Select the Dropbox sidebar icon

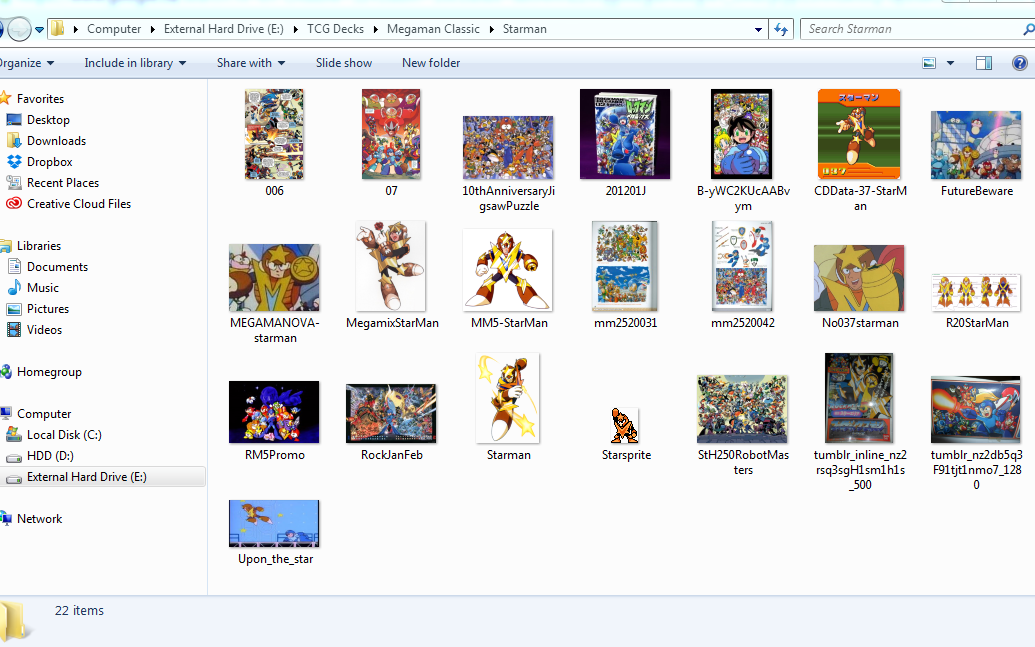(x=14, y=162)
